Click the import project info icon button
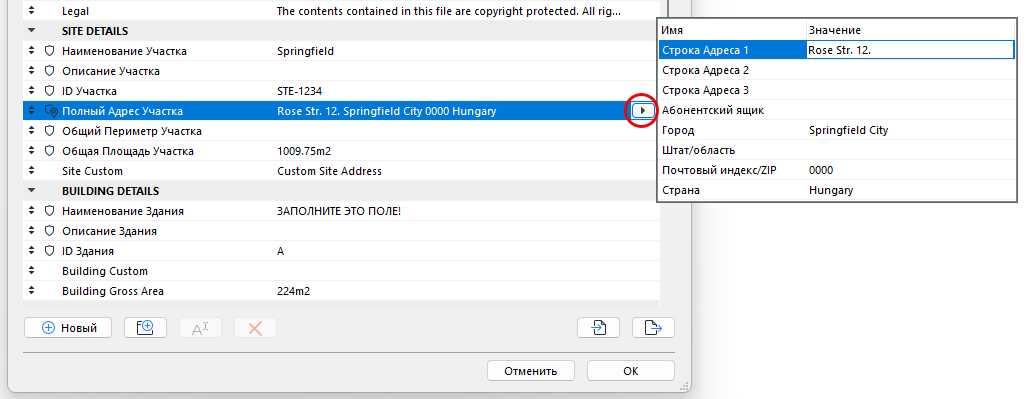The image size is (1029, 399). [x=598, y=327]
